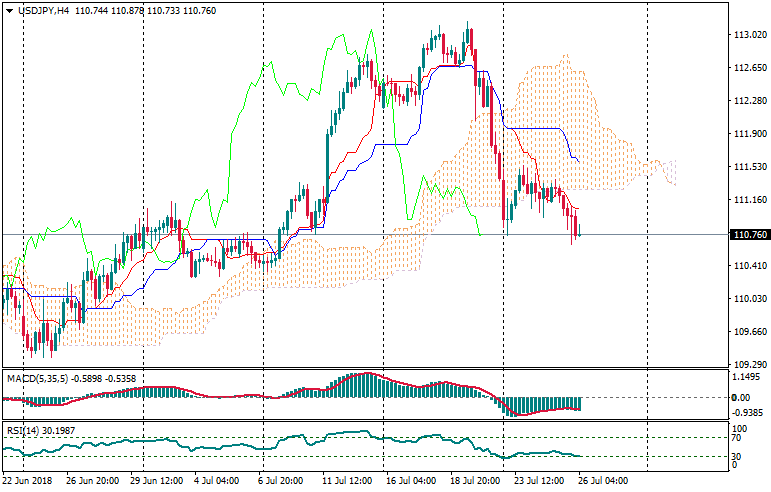Screen dimensions: 771x492
Task: Click the 109.290 price axis label
Action: tap(749, 365)
